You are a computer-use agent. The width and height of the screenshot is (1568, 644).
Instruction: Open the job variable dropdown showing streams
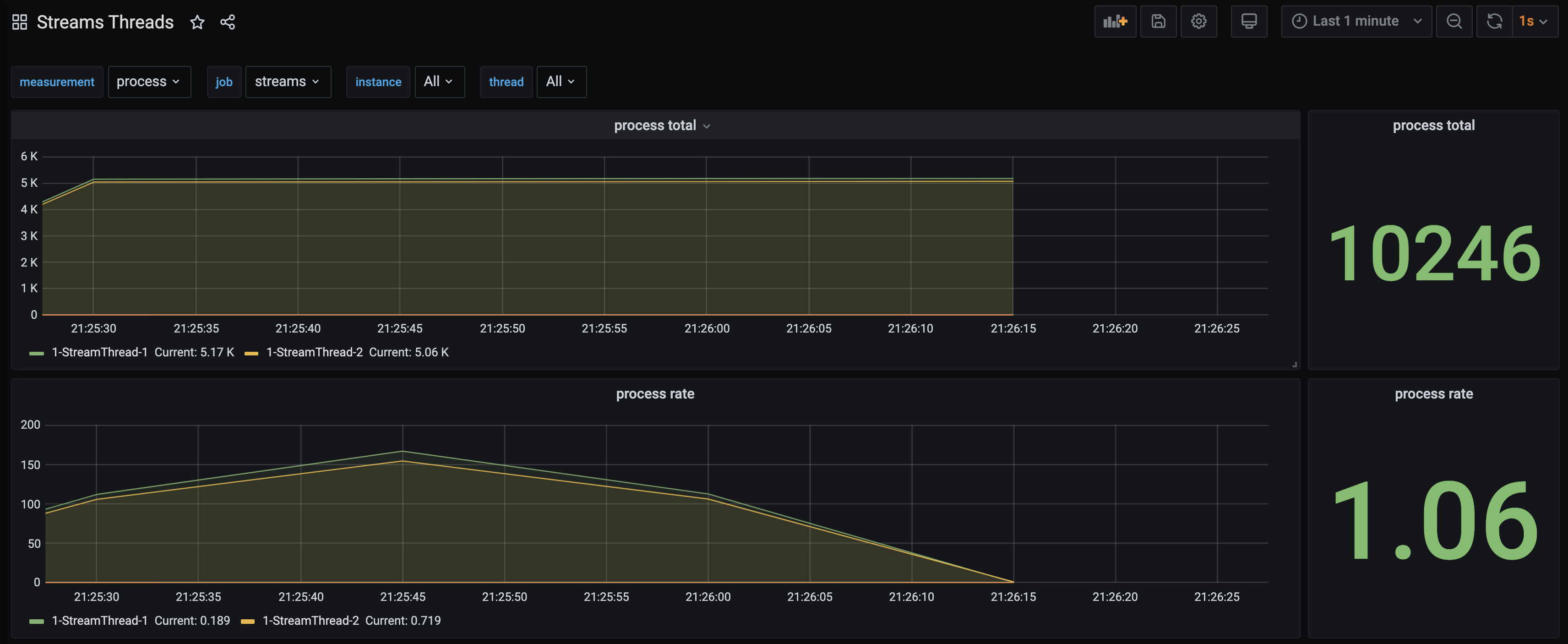click(287, 82)
